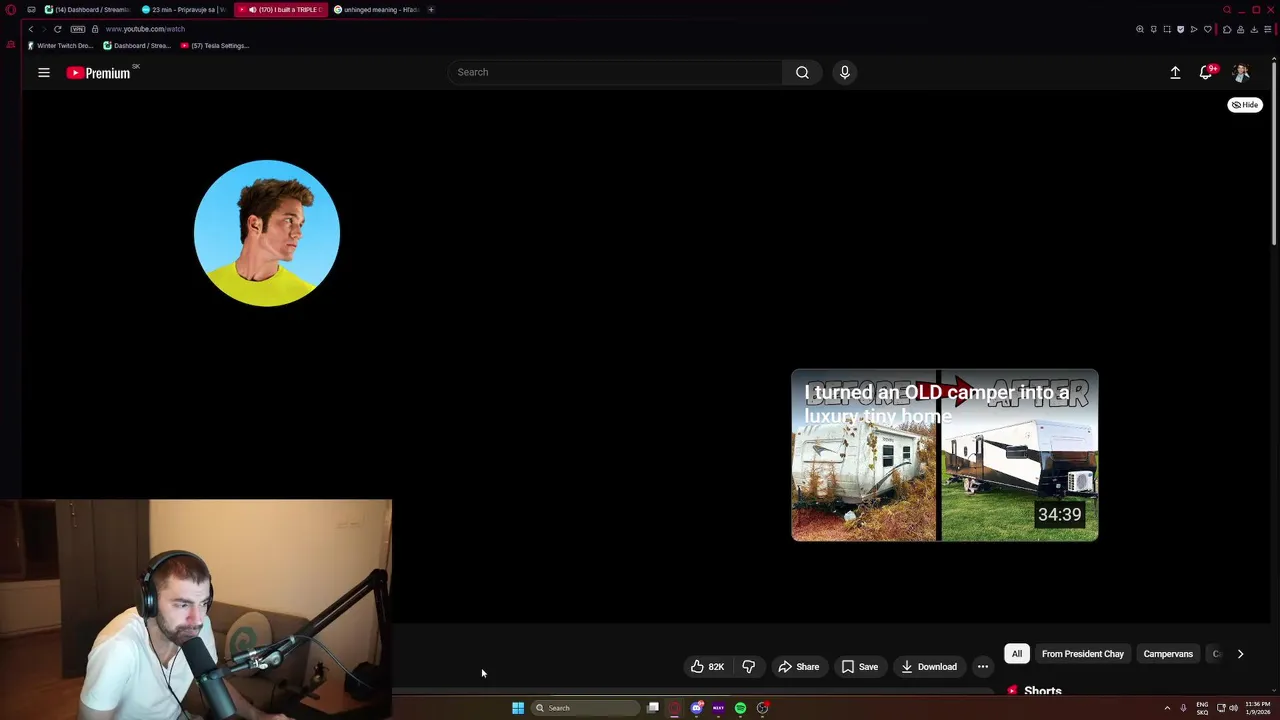Start voice search with microphone icon
This screenshot has width=1280, height=720.
coord(845,72)
